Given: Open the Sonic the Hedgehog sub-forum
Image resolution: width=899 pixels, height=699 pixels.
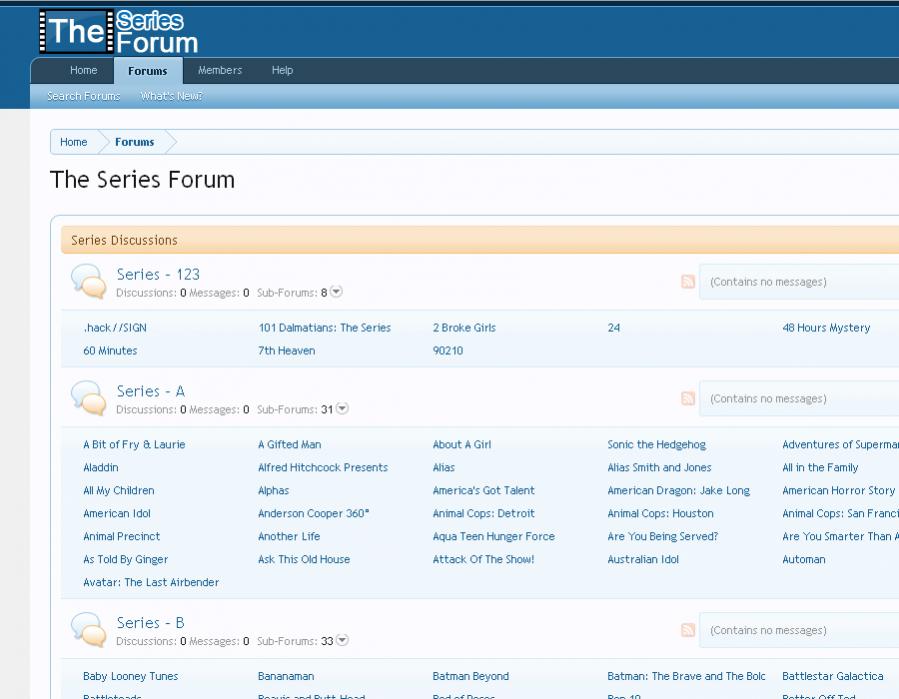Looking at the screenshot, I should (657, 444).
